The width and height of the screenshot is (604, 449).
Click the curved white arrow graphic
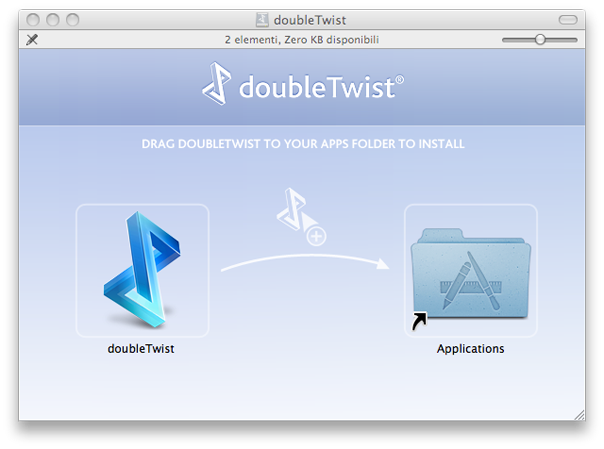point(300,260)
